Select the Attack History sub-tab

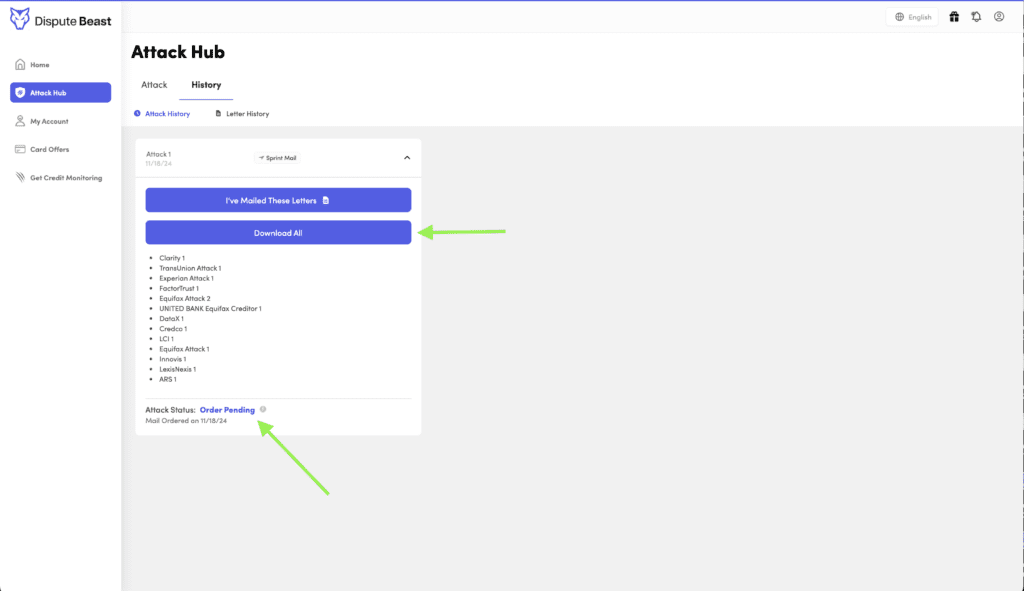pyautogui.click(x=162, y=114)
